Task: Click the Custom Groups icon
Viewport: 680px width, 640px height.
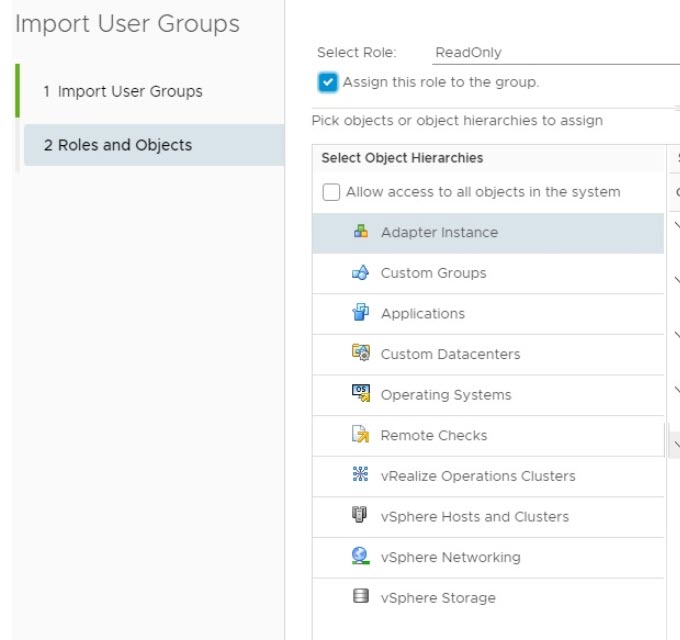Action: (361, 273)
